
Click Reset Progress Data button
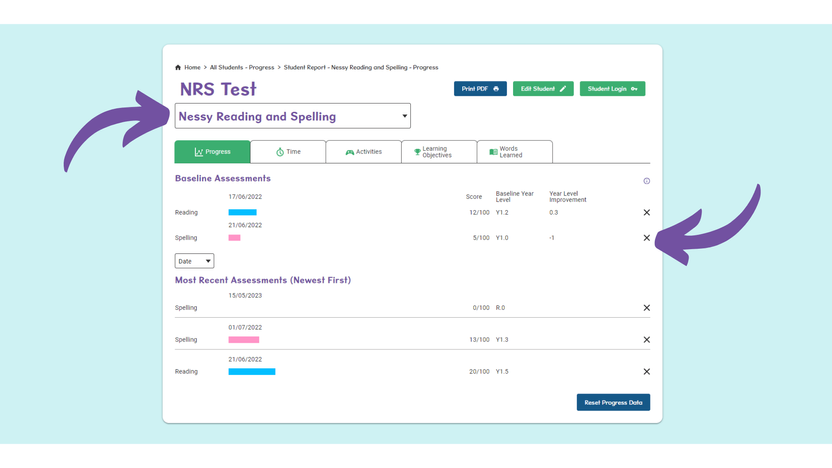coord(613,402)
